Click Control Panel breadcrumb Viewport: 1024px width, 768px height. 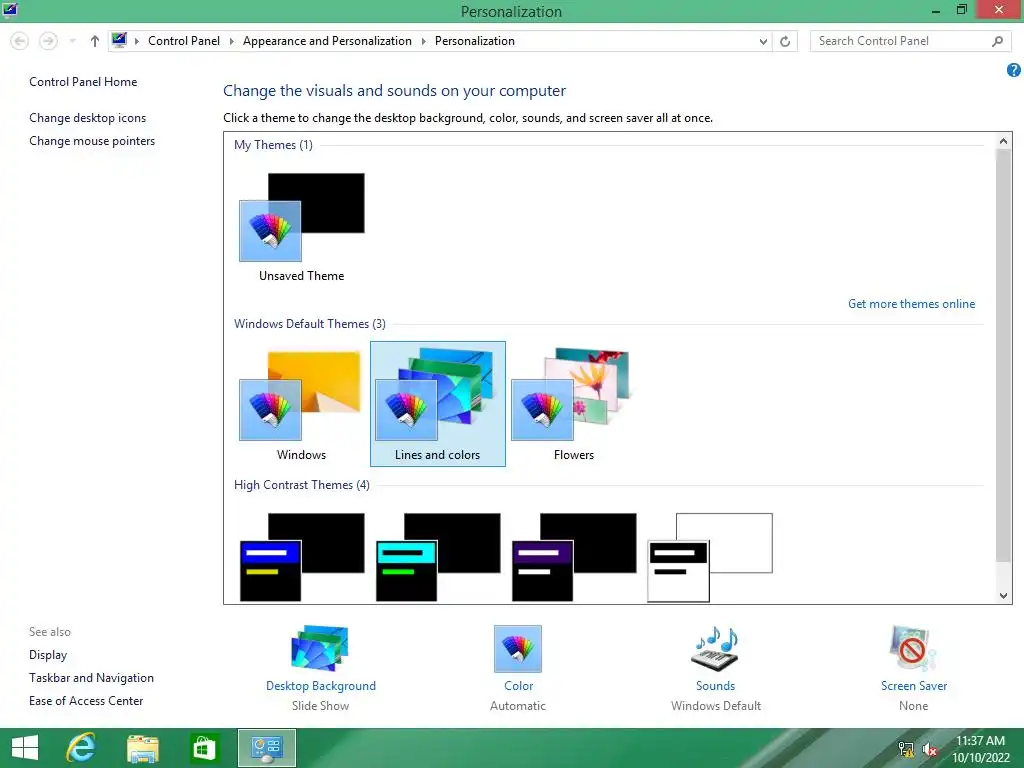184,40
